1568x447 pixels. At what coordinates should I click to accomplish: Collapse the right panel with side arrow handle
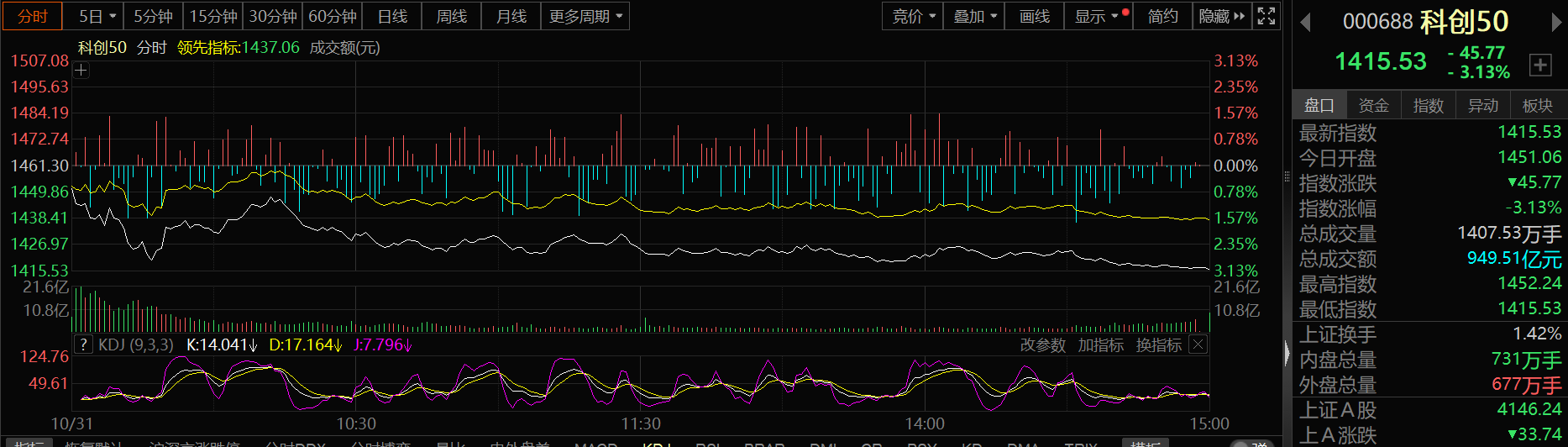coord(1287,353)
